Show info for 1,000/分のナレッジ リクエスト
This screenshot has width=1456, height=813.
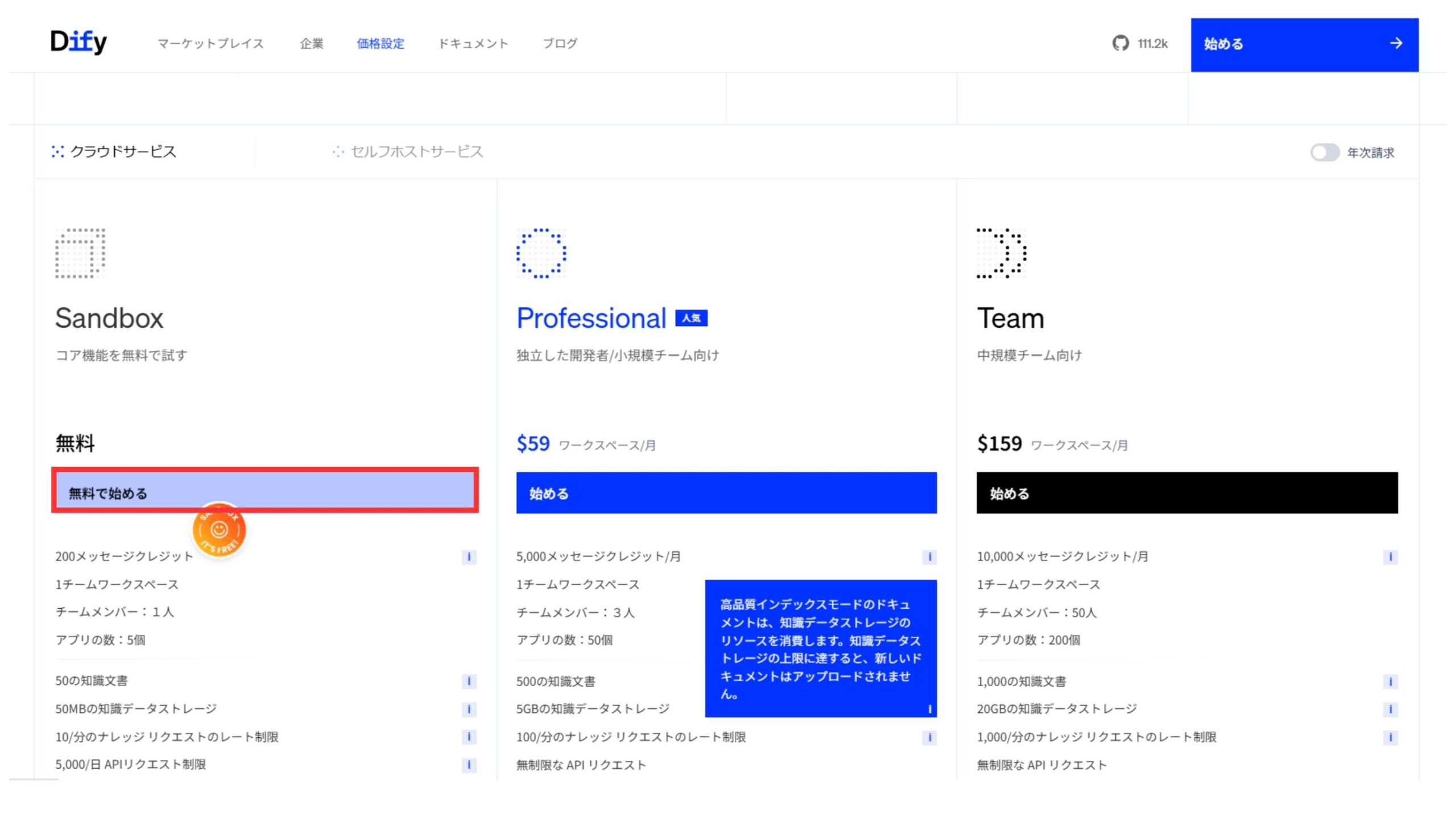tap(1391, 737)
